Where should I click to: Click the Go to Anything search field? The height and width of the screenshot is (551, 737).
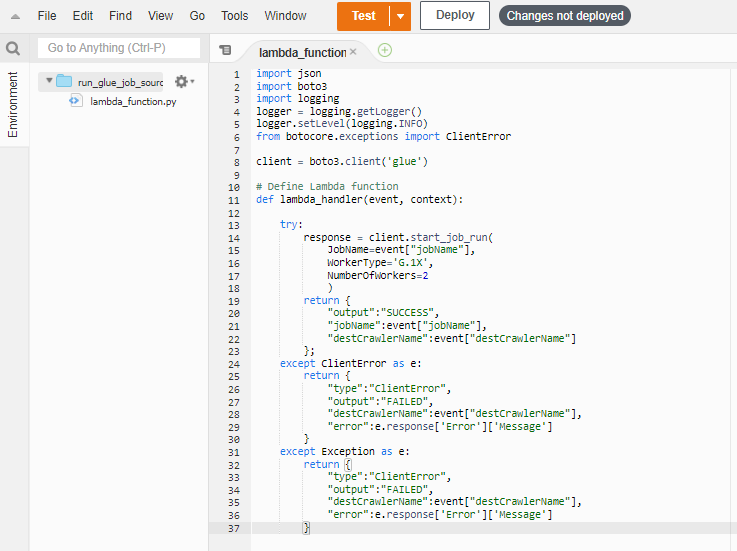pos(118,48)
